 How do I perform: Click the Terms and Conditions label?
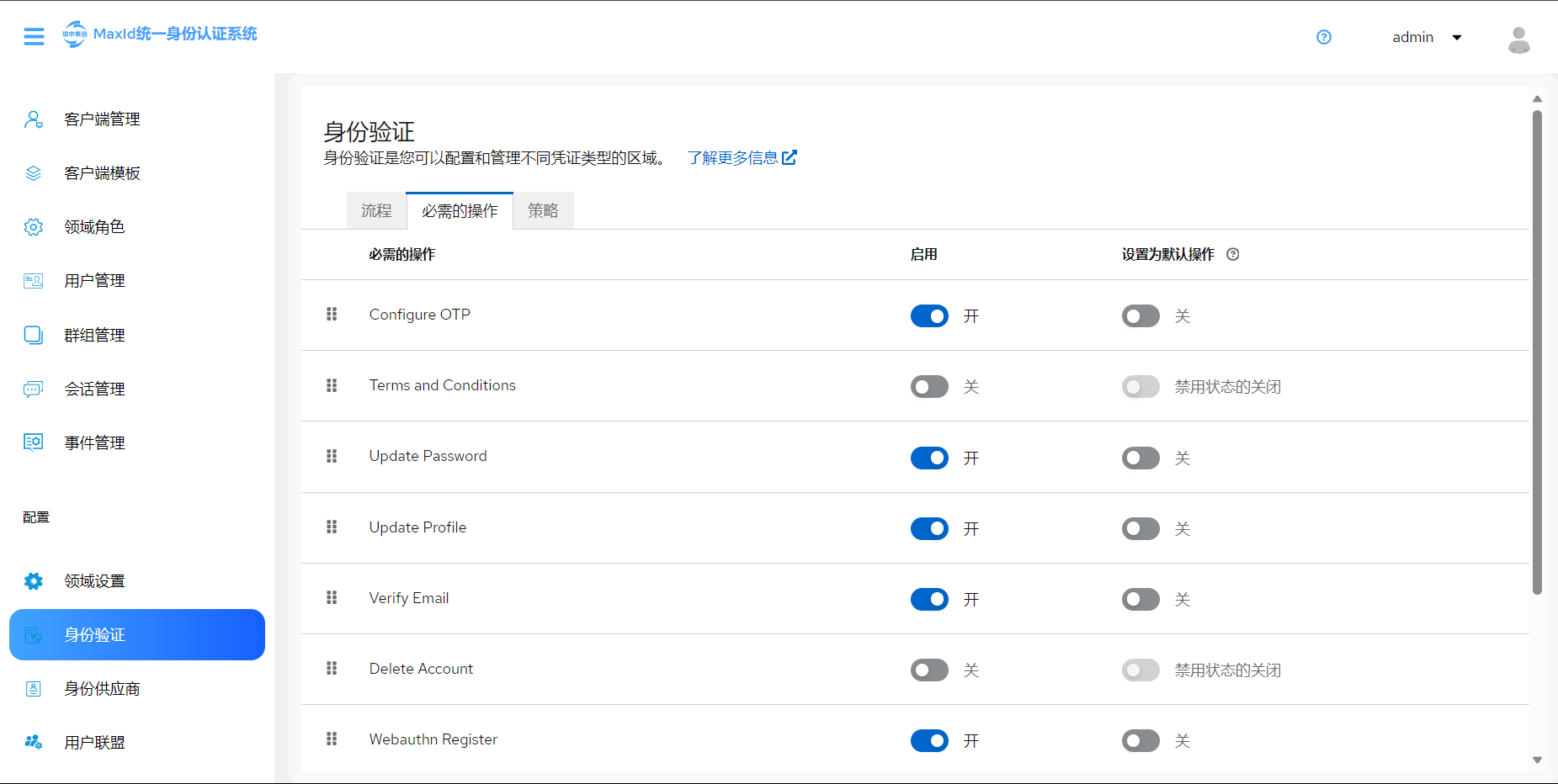pos(443,385)
